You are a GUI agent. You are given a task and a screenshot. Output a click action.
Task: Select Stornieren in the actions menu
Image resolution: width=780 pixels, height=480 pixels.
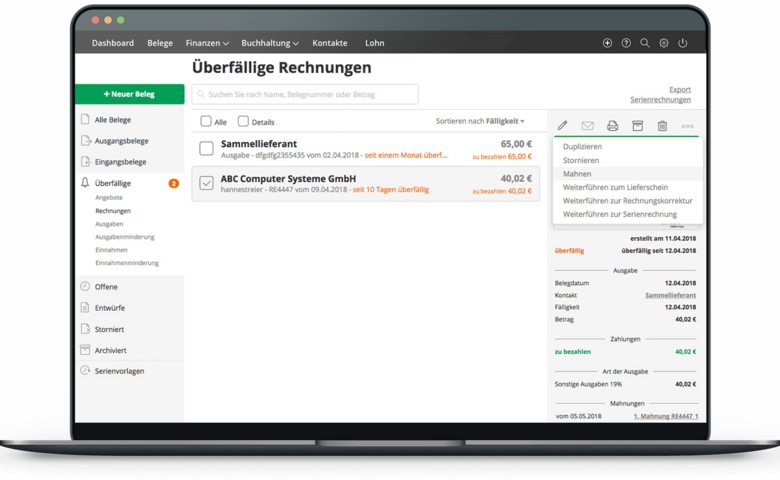pos(581,160)
